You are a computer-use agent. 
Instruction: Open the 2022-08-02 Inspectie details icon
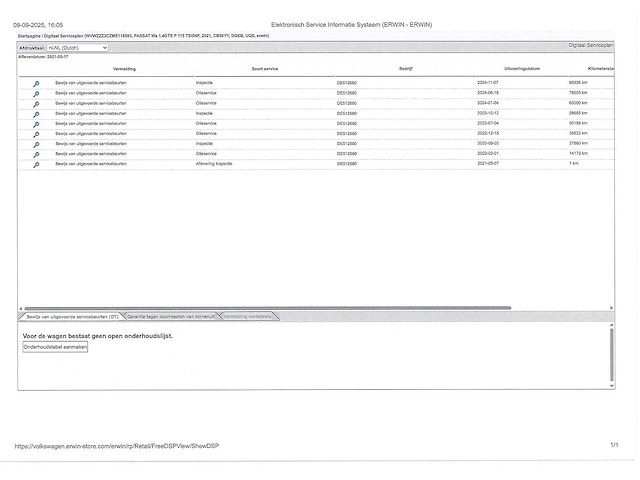pos(36,144)
